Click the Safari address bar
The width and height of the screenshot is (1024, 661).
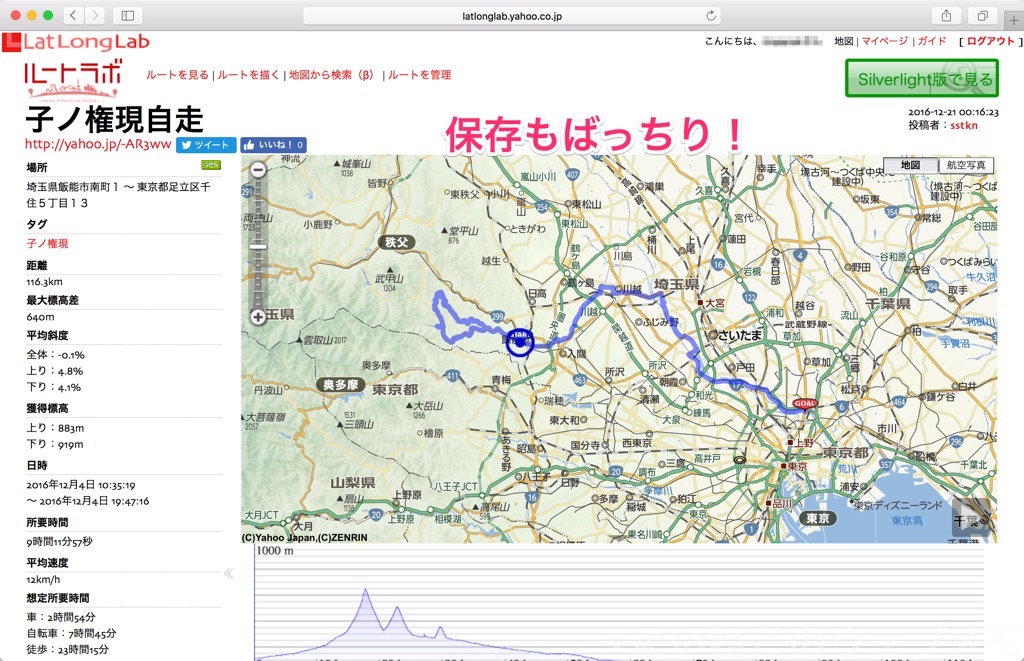click(512, 15)
